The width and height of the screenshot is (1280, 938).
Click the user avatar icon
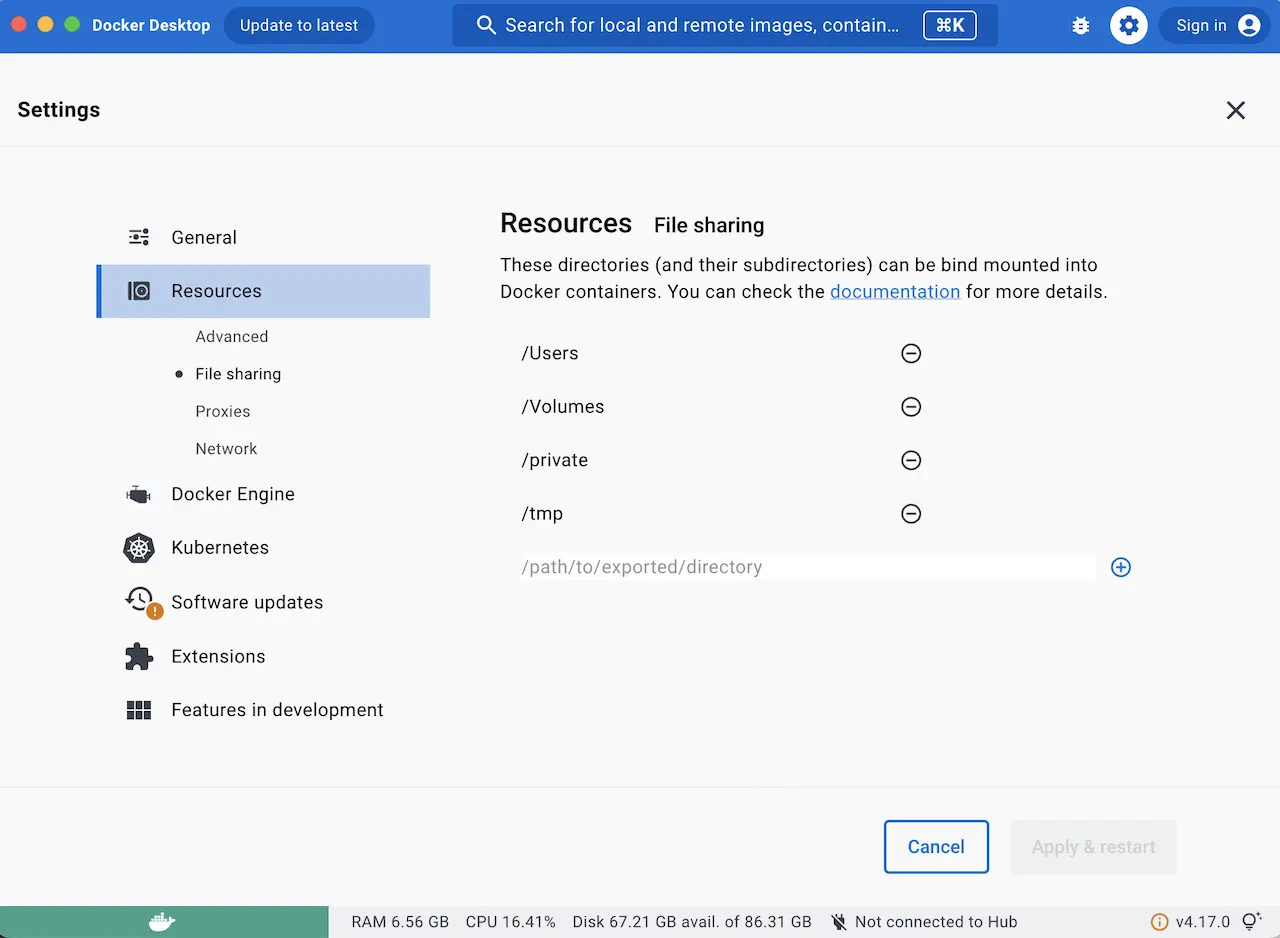point(1249,26)
